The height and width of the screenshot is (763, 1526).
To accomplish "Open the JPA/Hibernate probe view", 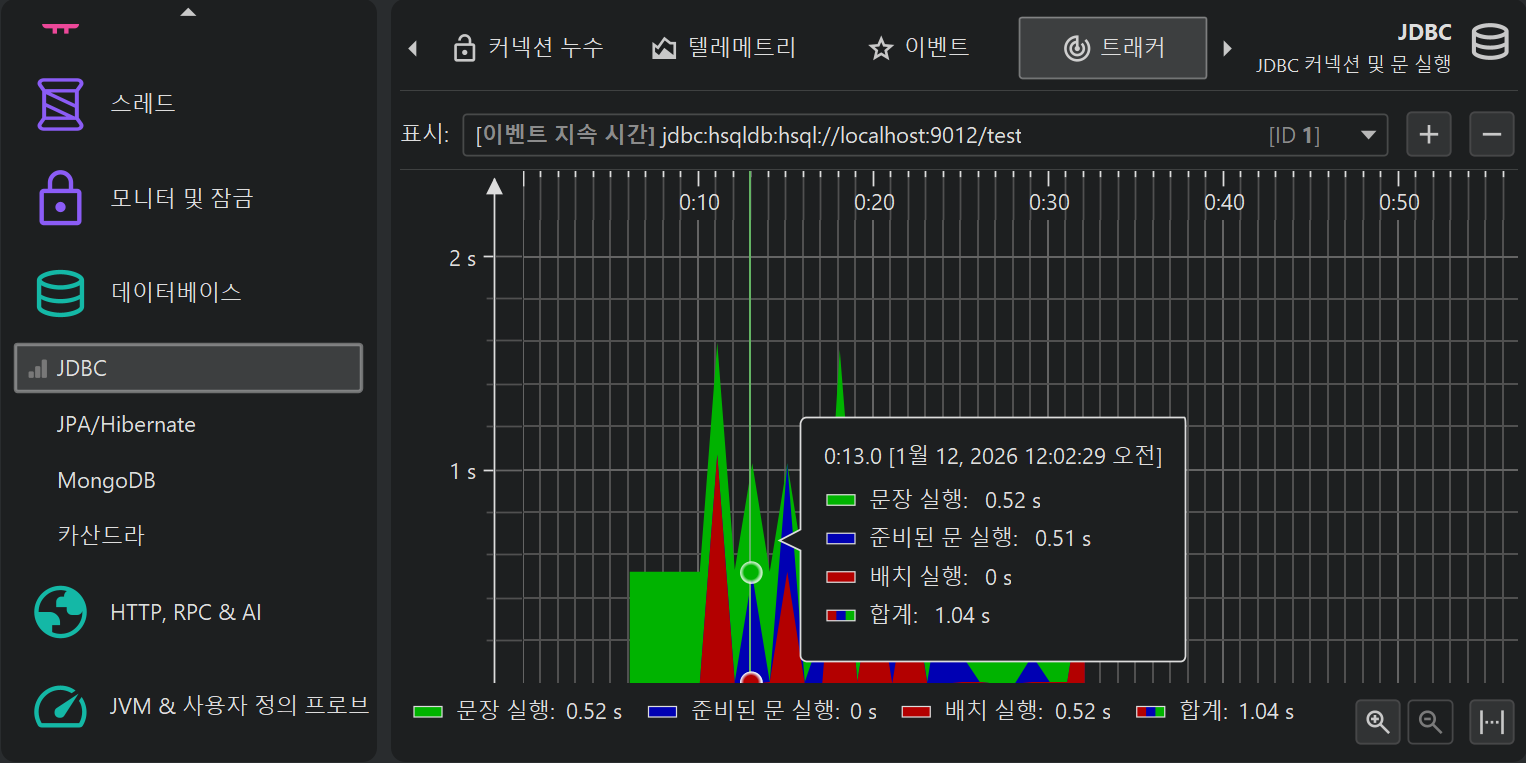I will pyautogui.click(x=127, y=424).
